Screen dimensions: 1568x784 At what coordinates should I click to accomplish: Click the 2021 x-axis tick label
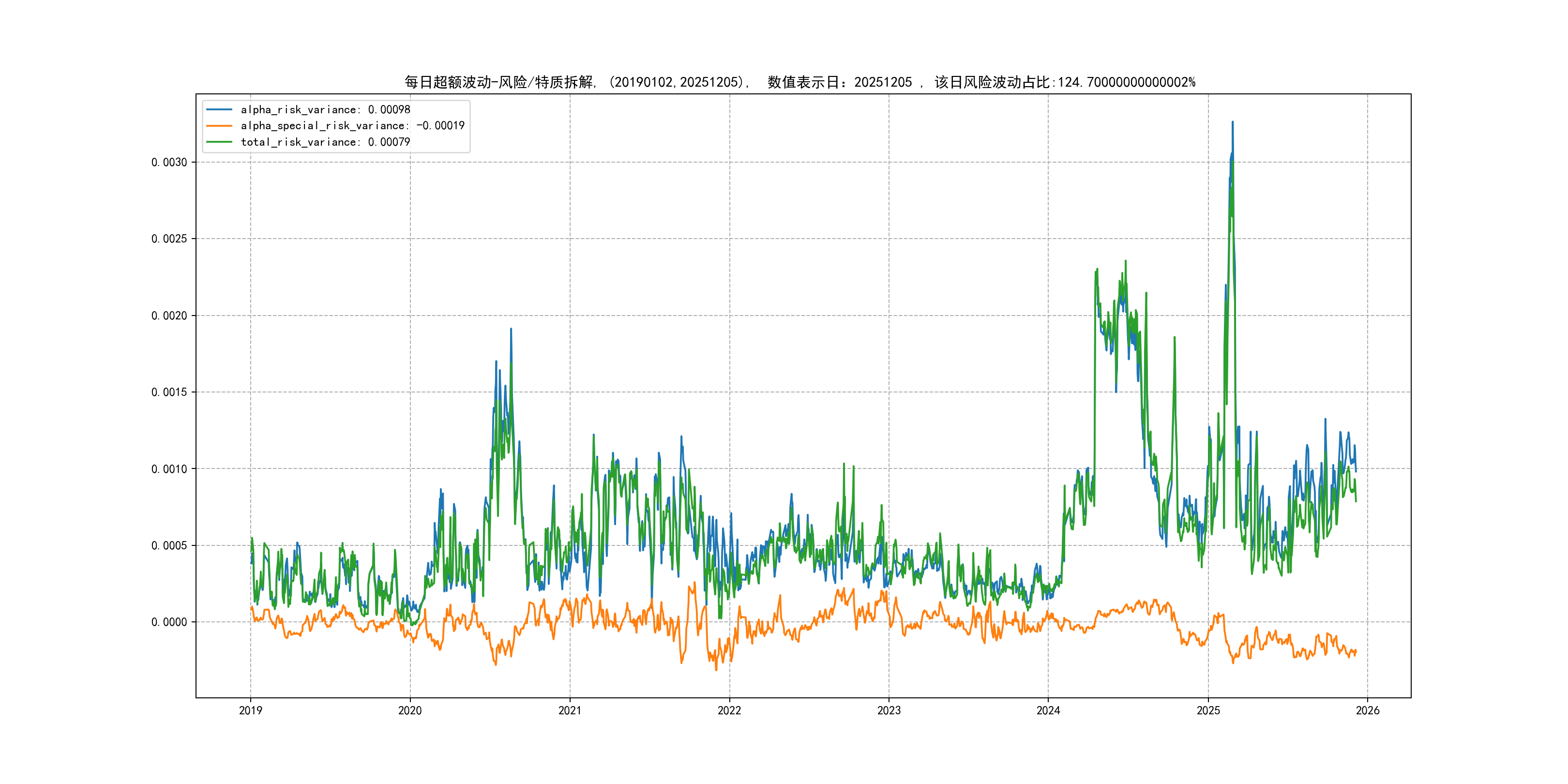570,710
